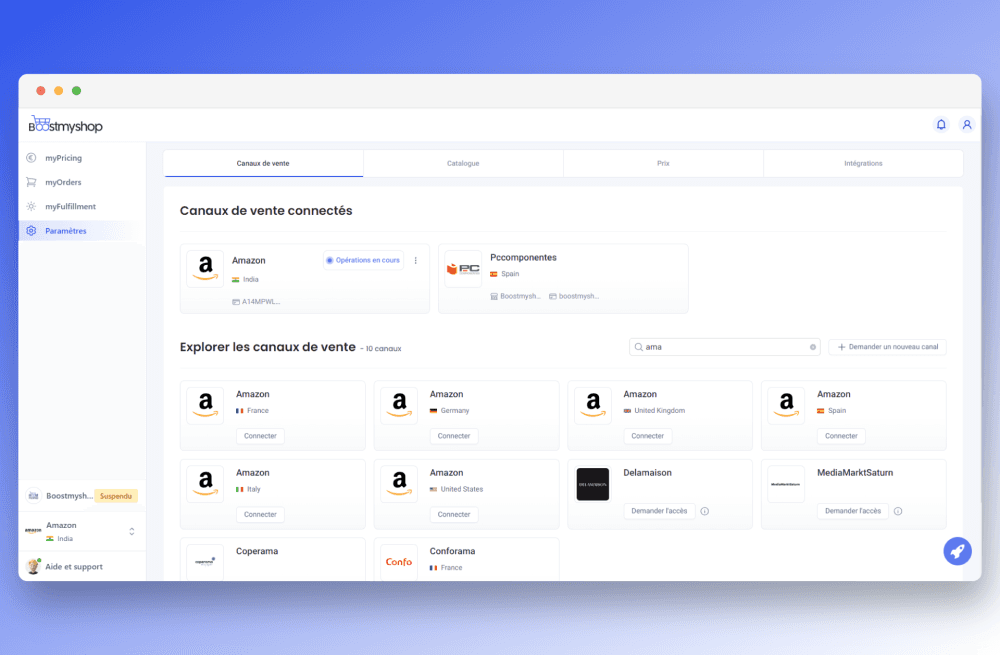Connect the Amazon United Kingdom channel
Image resolution: width=1000 pixels, height=655 pixels.
coord(648,436)
